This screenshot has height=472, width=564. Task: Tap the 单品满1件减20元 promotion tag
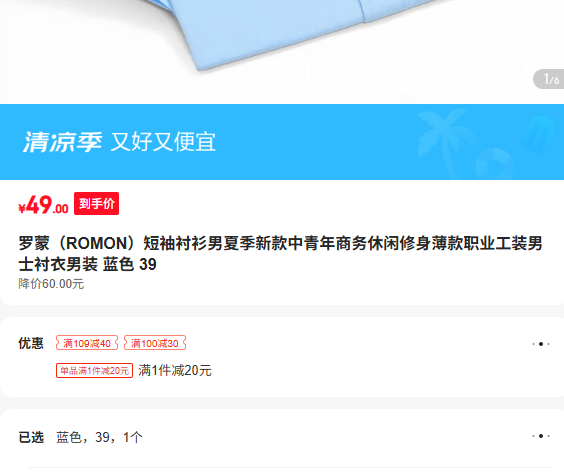(x=94, y=371)
